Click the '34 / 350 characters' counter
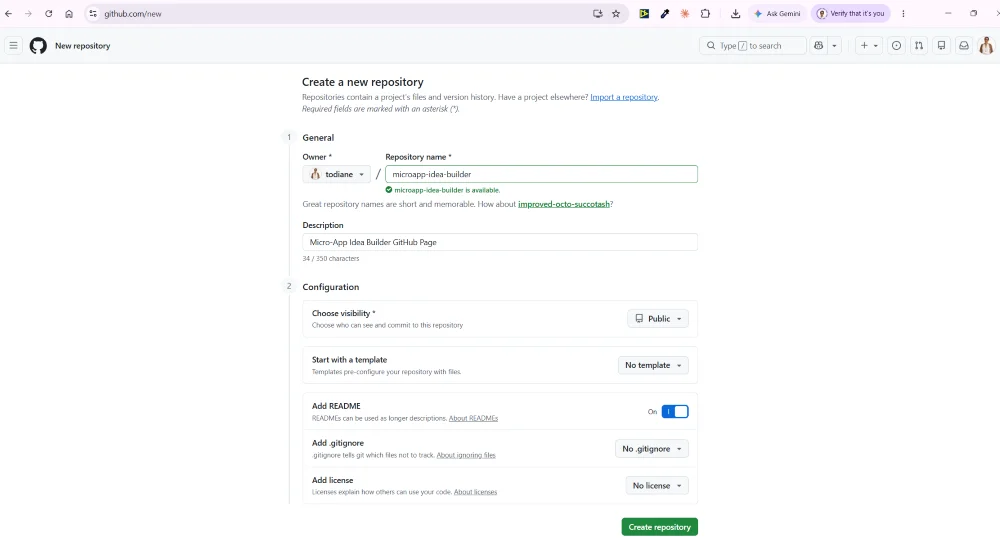Viewport: 1000px width, 560px height. click(x=330, y=258)
